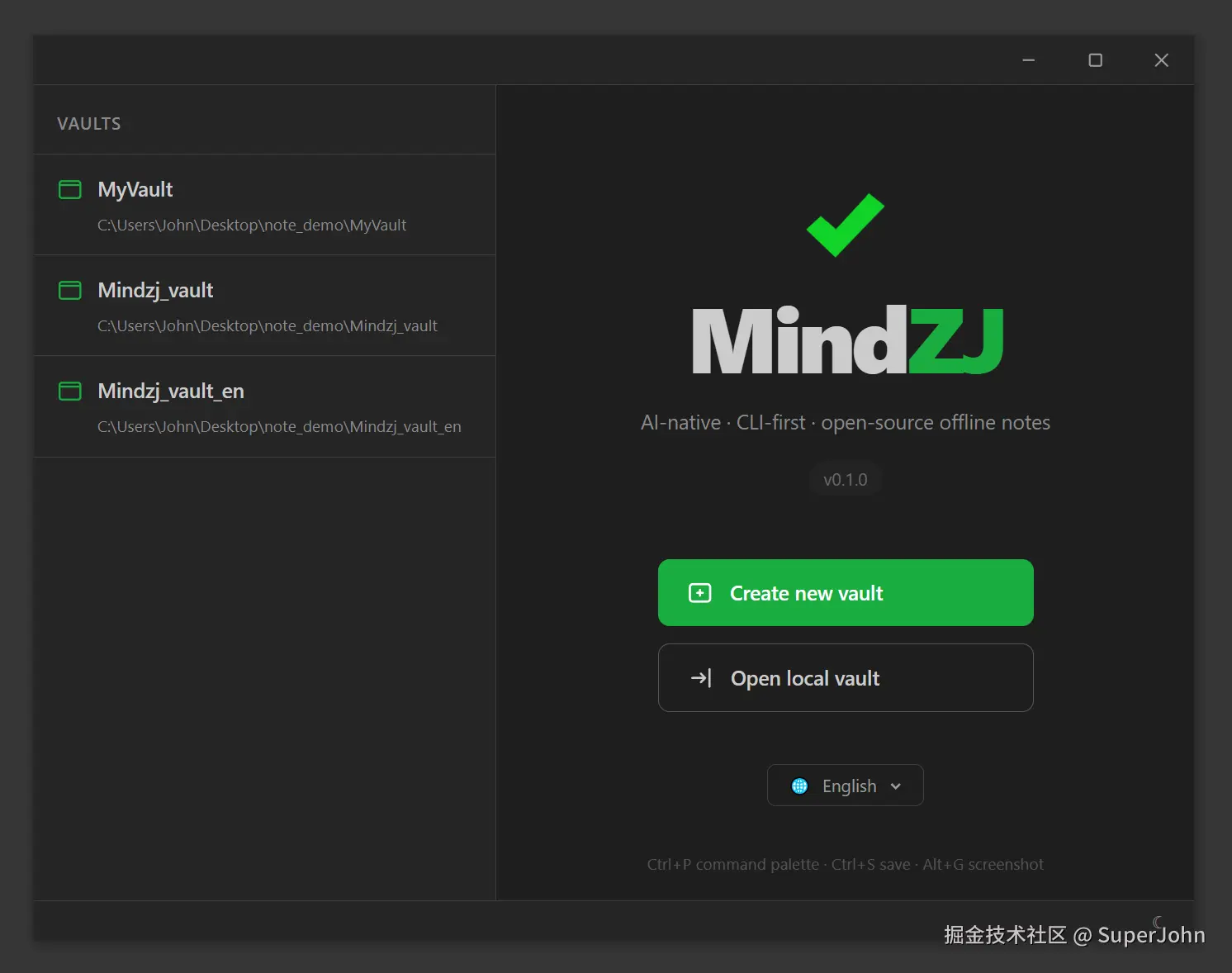
Task: Click the MindZJ wordmark
Action: click(846, 339)
